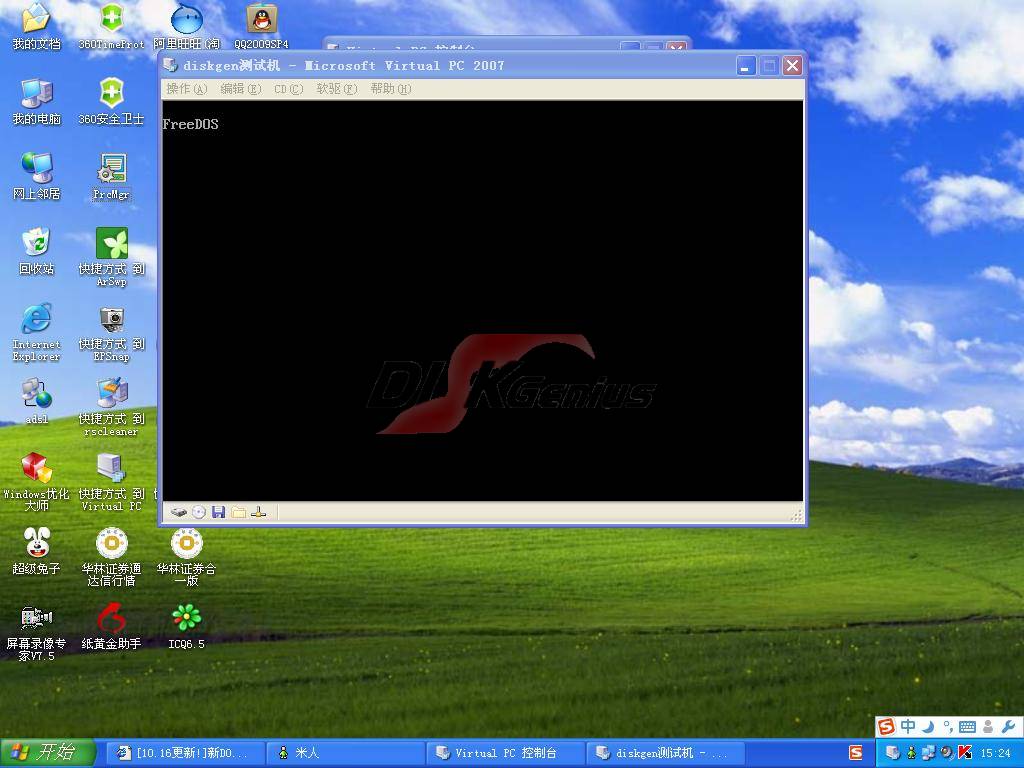This screenshot has width=1024, height=768.
Task: Click the green figure tray icon
Action: click(912, 753)
